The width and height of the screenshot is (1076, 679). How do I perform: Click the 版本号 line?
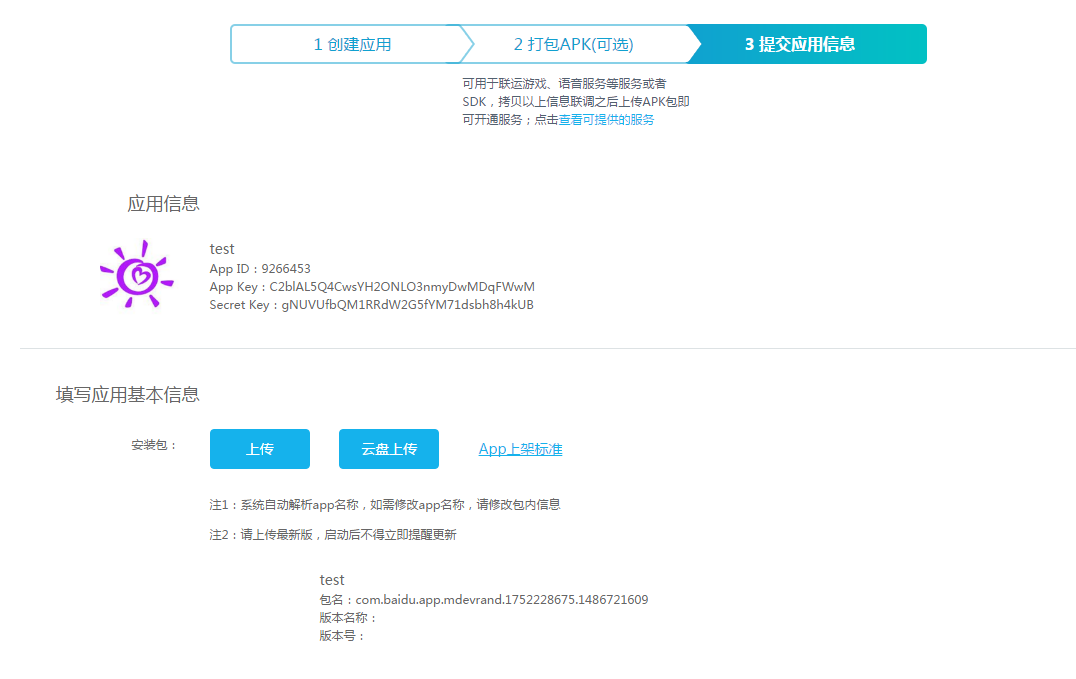click(x=342, y=636)
